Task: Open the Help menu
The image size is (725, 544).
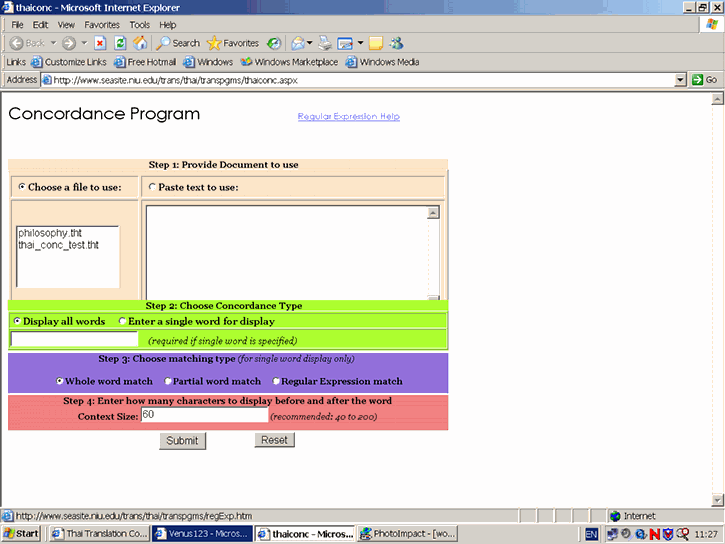Action: coord(167,25)
